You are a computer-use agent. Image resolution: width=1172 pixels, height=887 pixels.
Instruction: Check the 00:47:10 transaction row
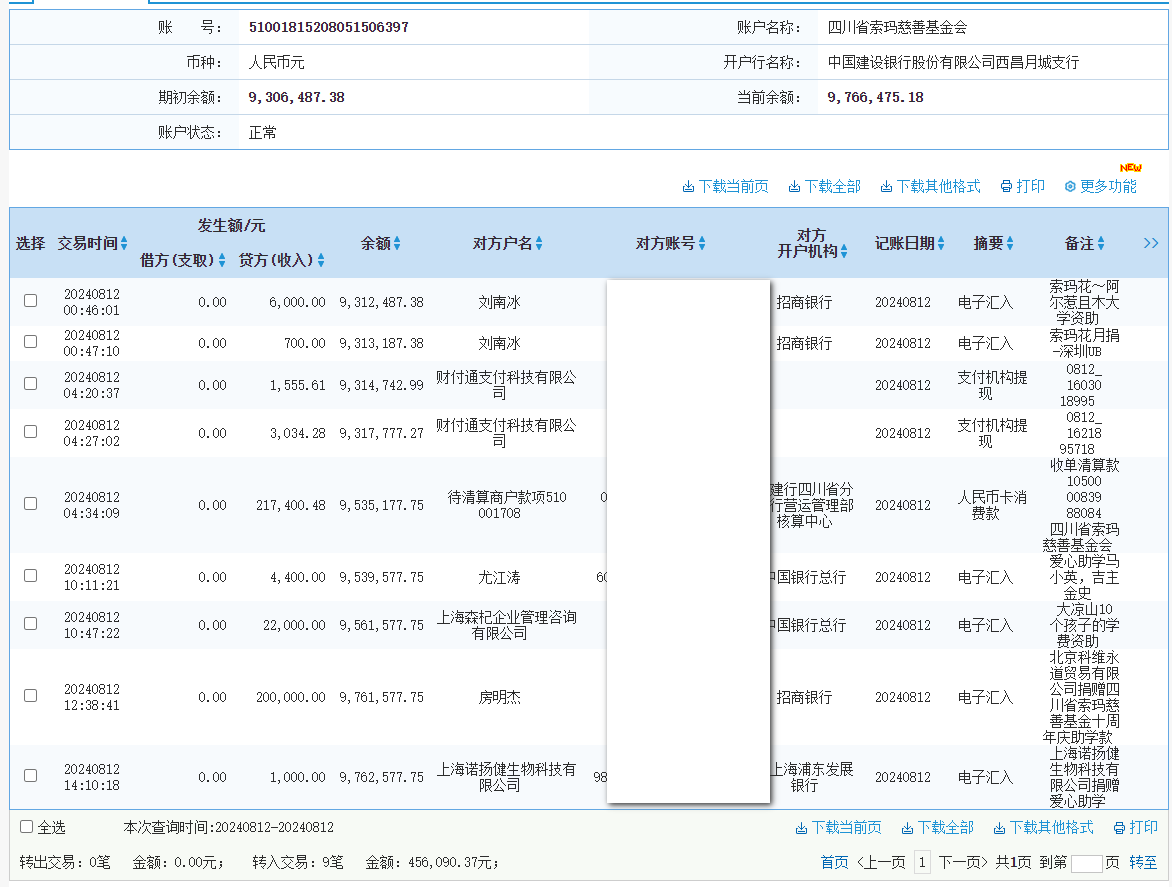(x=31, y=341)
